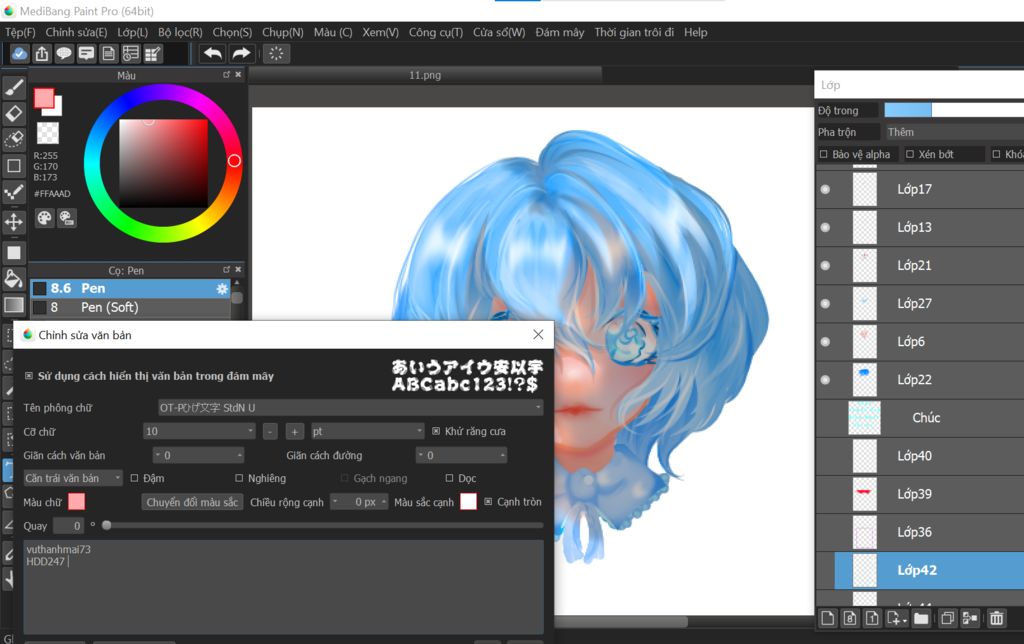Image resolution: width=1024 pixels, height=644 pixels.
Task: Click the Độ trong opacity bar
Action: click(x=954, y=110)
